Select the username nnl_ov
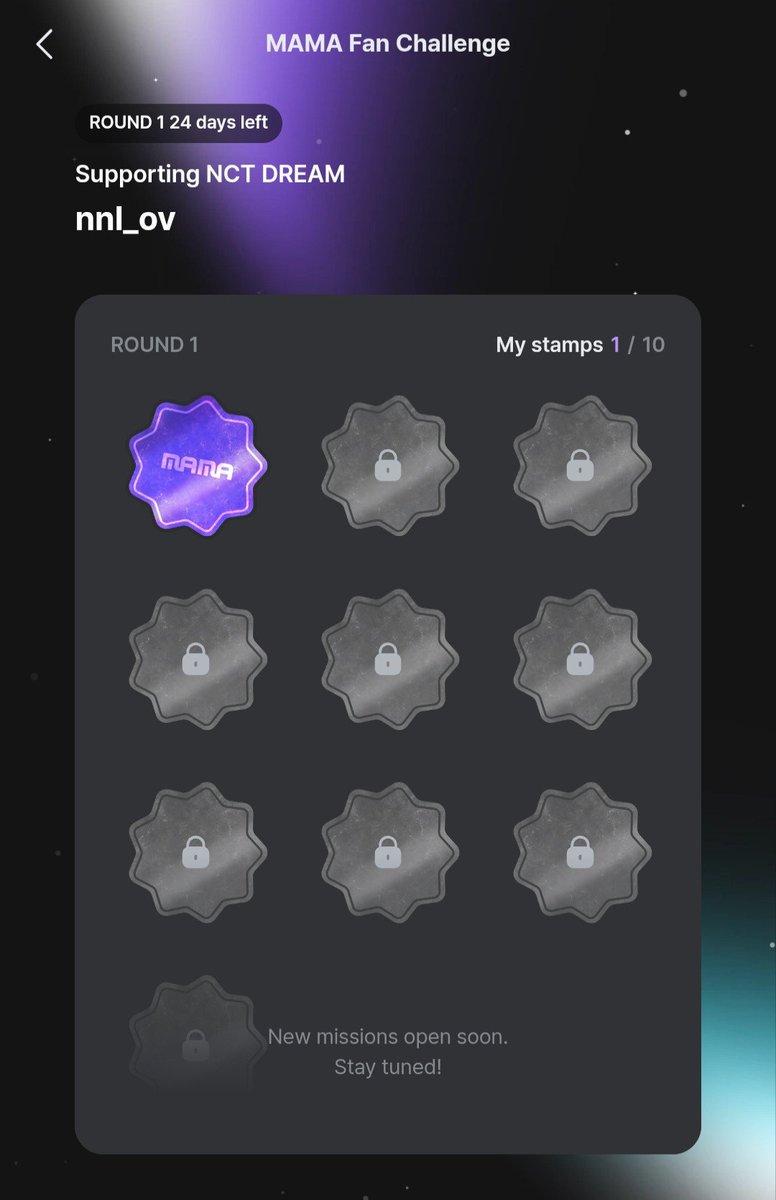The width and height of the screenshot is (776, 1200). coord(126,219)
